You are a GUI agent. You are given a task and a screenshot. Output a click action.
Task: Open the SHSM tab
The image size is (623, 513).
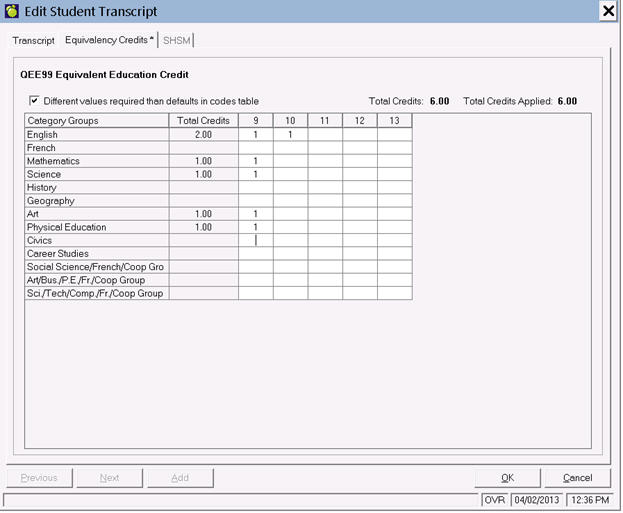pos(176,41)
